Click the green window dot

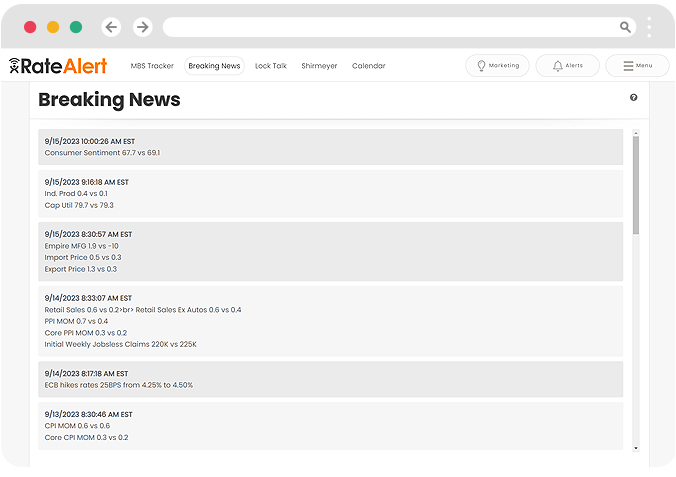(x=76, y=27)
